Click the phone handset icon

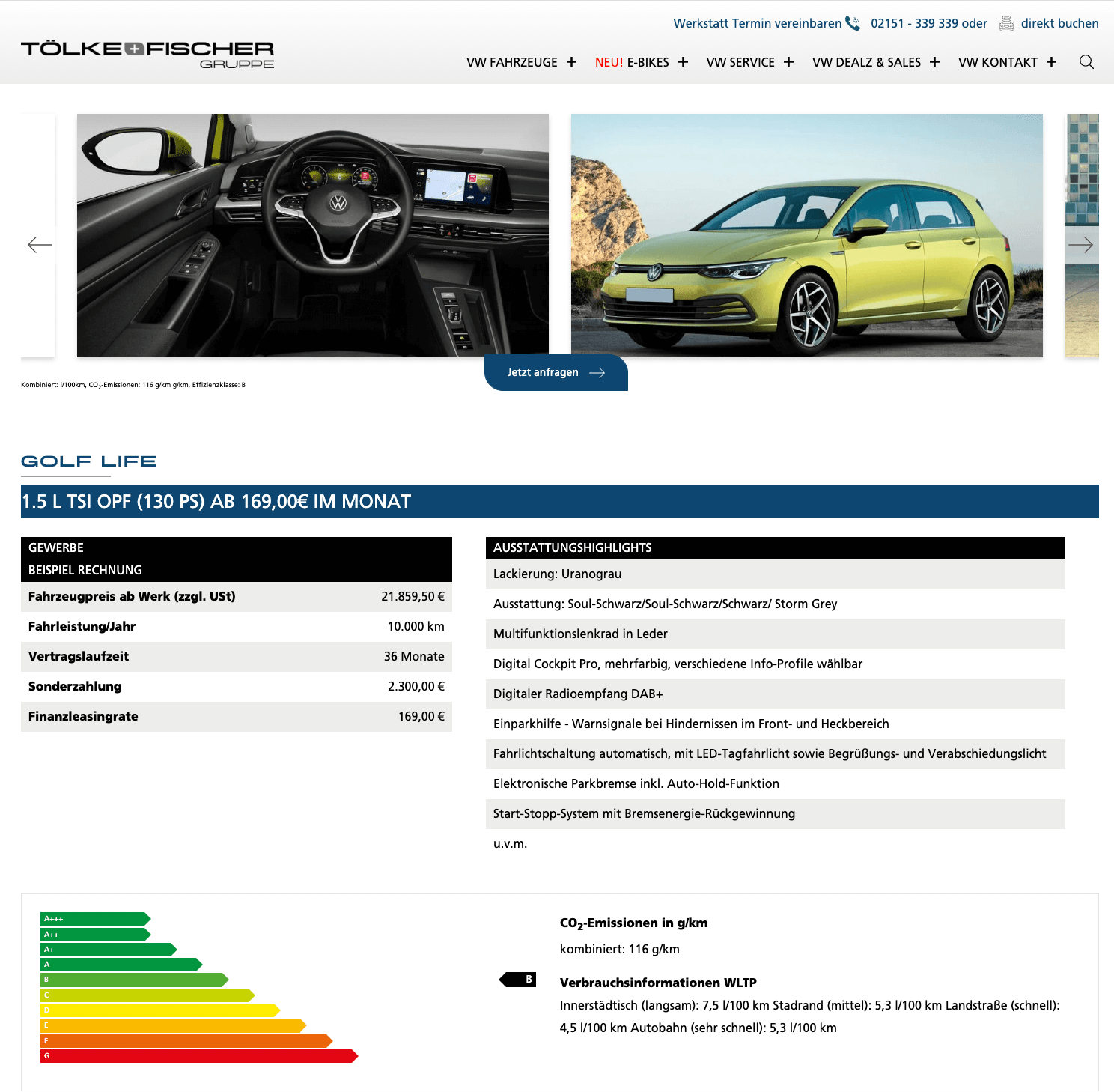(x=853, y=23)
